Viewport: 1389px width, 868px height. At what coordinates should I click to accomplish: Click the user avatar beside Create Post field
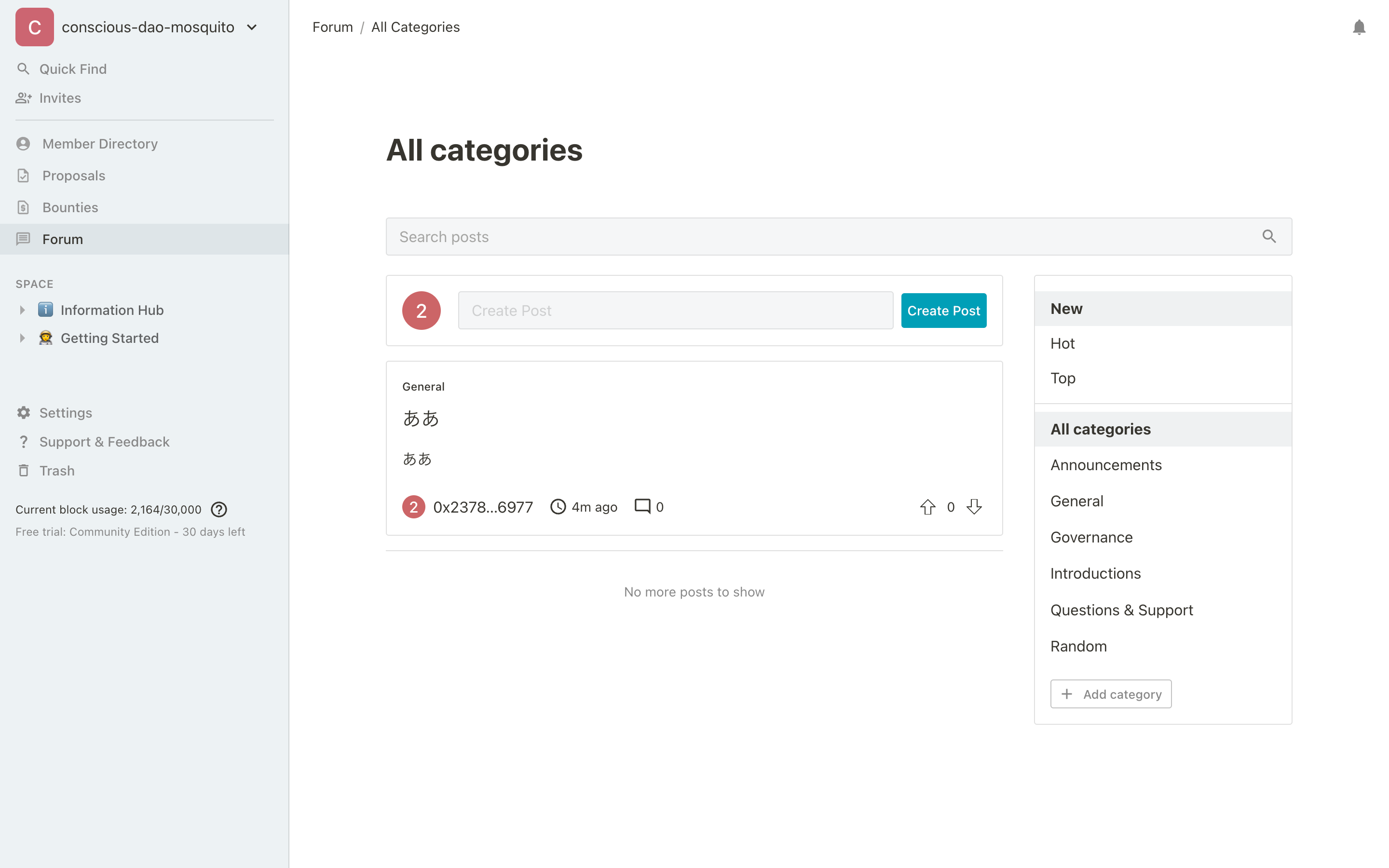click(x=422, y=311)
